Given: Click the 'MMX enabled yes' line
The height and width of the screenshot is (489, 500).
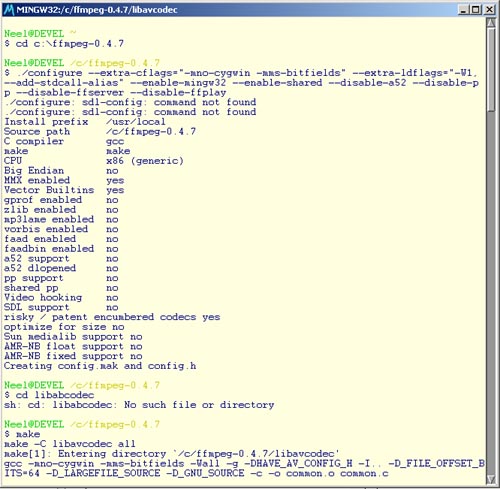Looking at the screenshot, I should click(x=64, y=180).
